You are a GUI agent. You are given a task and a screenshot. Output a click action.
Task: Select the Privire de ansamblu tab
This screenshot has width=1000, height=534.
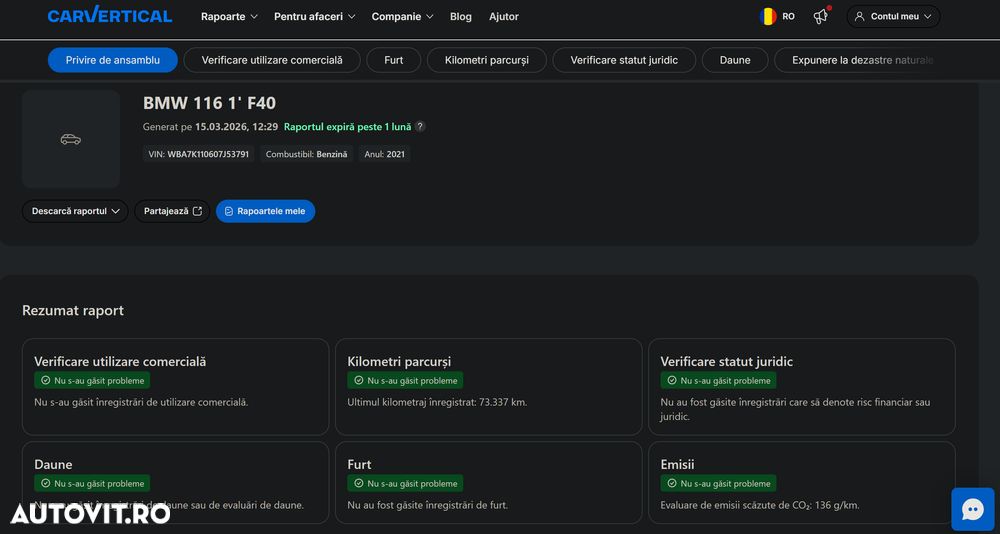(x=113, y=60)
